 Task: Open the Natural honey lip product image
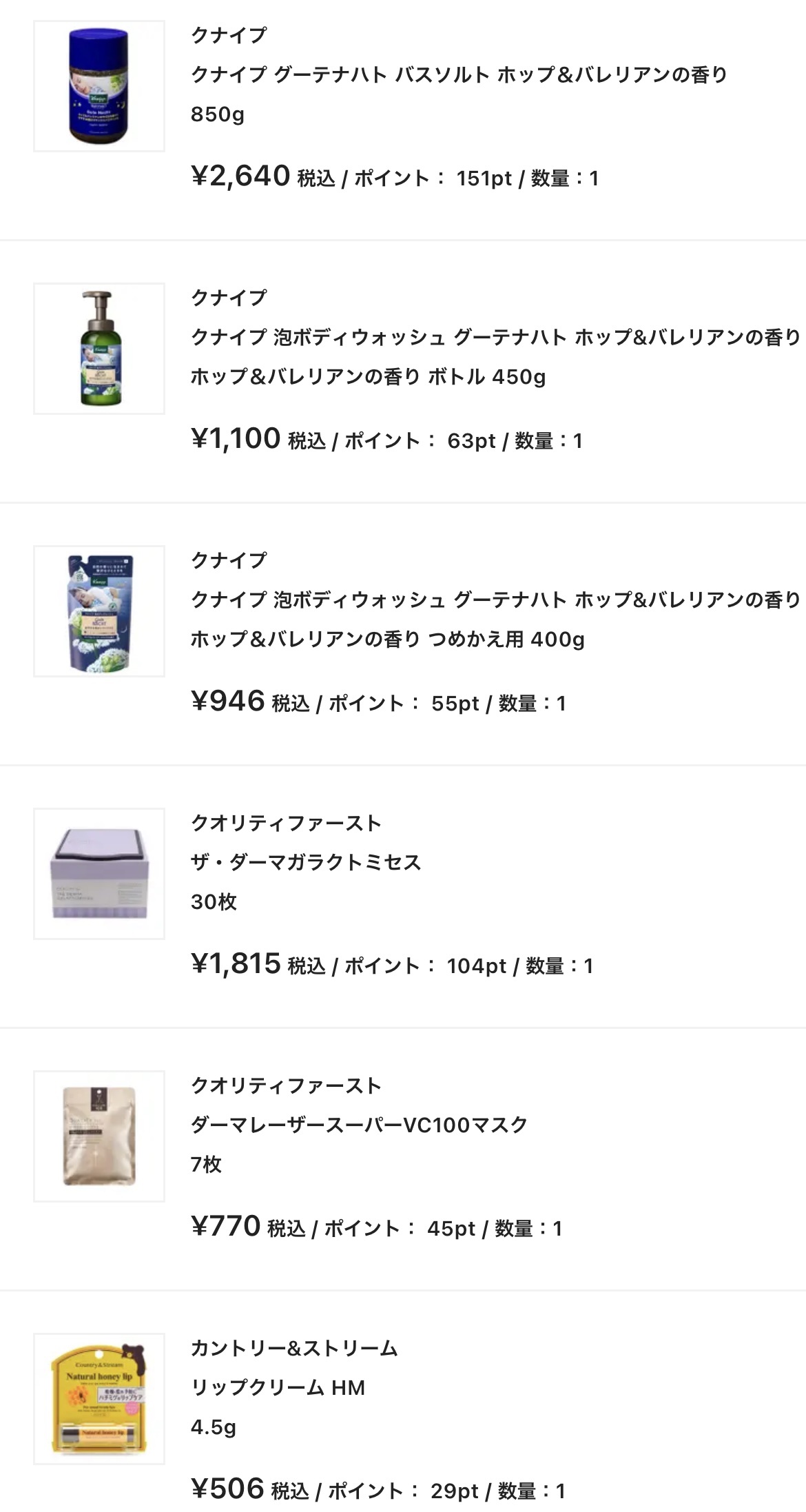(99, 1399)
